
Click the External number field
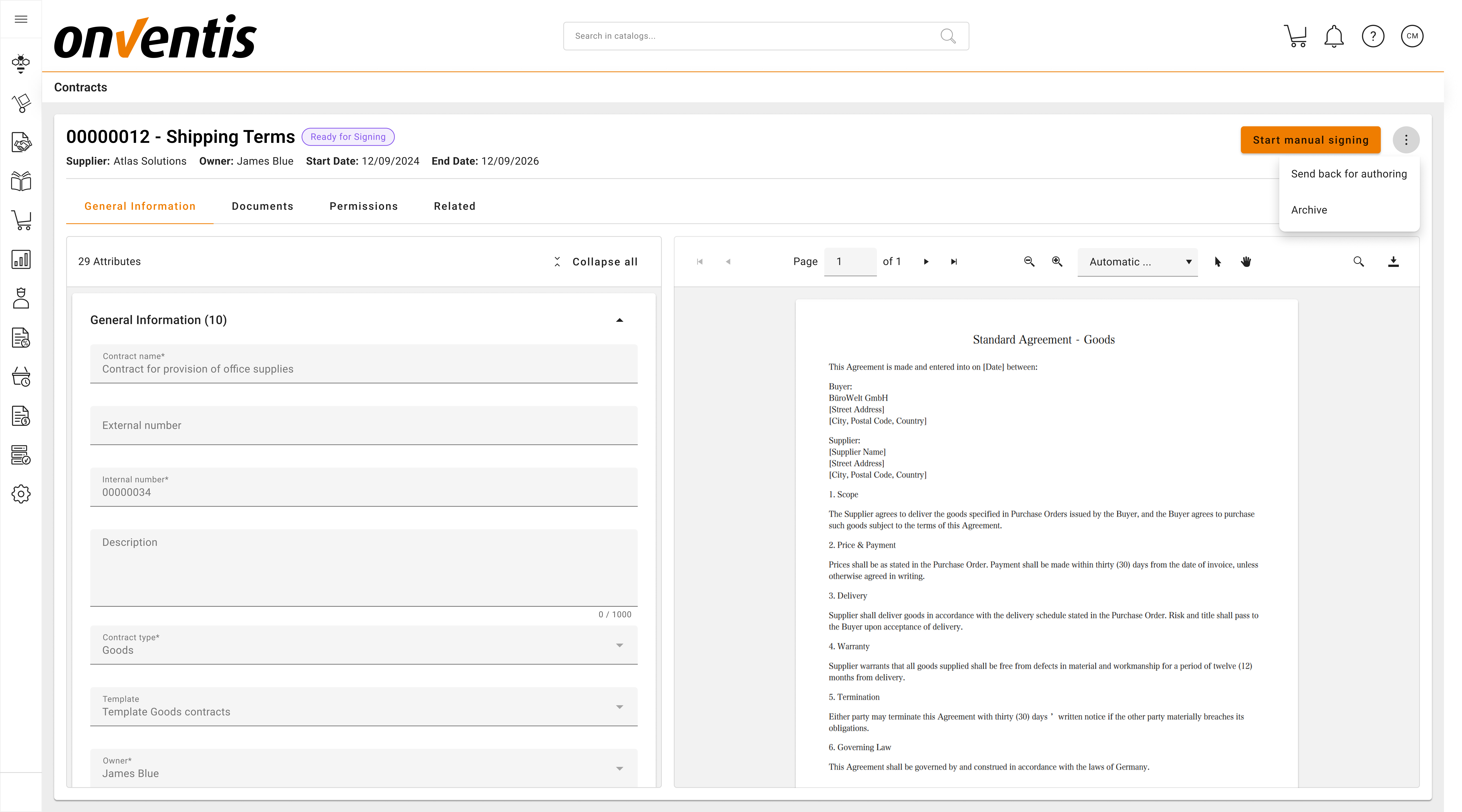363,425
